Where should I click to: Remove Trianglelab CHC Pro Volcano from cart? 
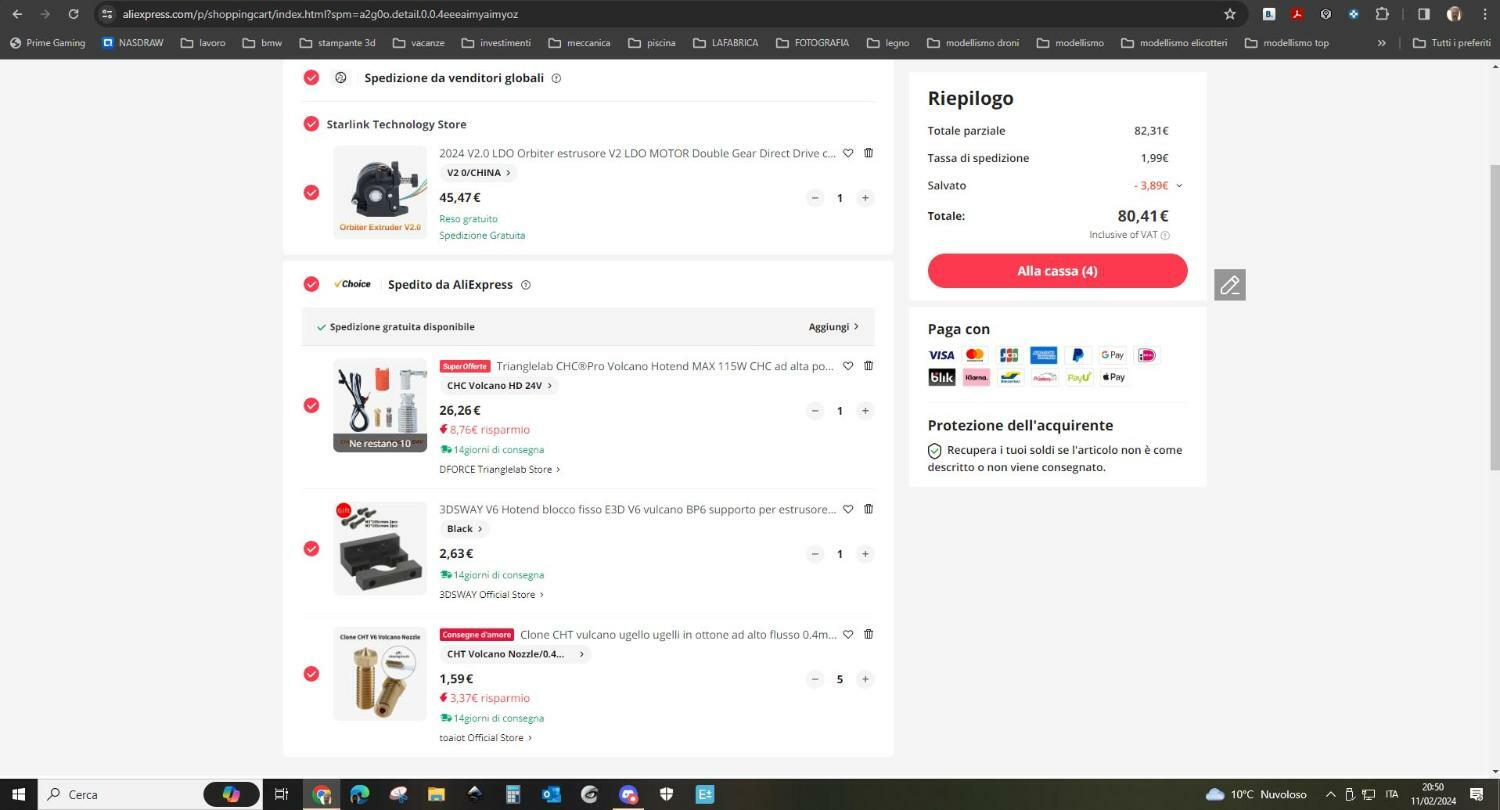point(868,366)
